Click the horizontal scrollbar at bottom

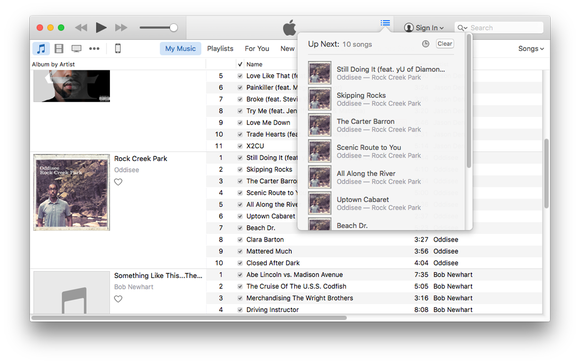[x=189, y=317]
